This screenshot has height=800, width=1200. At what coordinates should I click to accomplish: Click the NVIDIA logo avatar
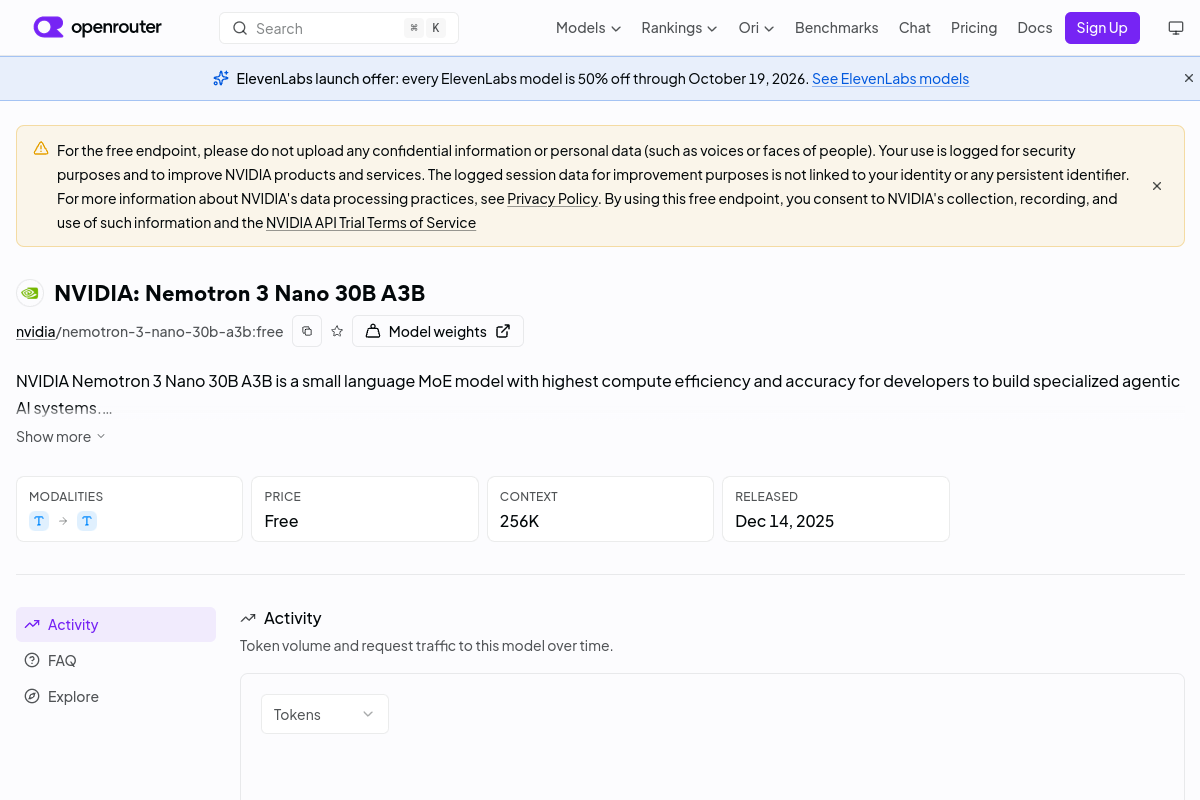click(30, 293)
